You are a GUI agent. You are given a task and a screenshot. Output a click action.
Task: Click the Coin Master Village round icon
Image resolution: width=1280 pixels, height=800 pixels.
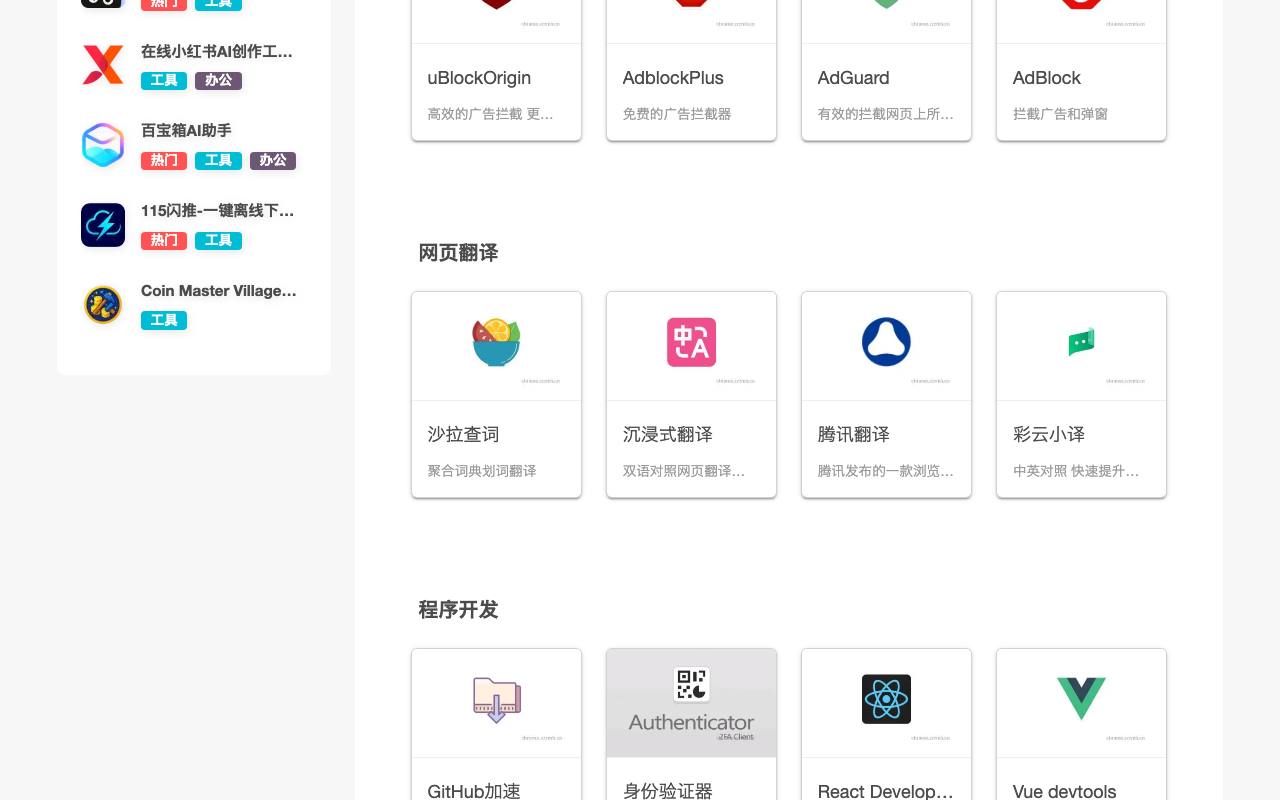pos(103,305)
